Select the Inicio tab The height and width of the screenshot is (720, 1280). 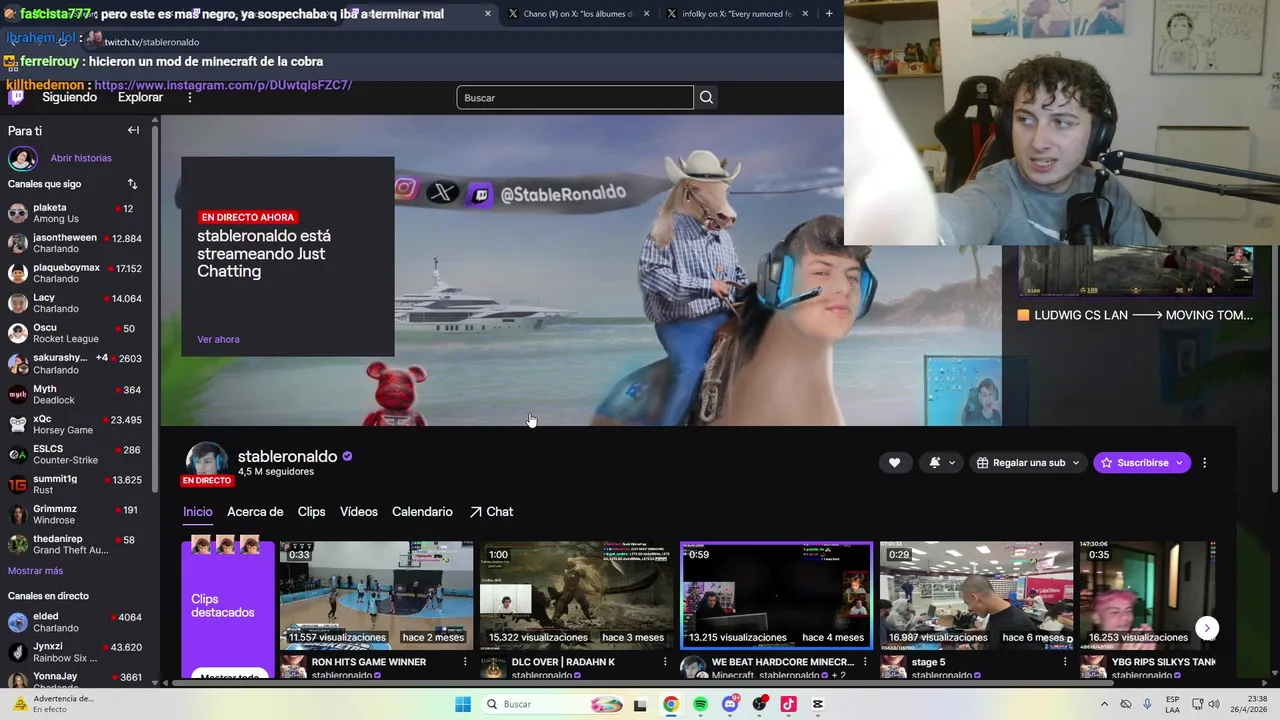(x=198, y=512)
